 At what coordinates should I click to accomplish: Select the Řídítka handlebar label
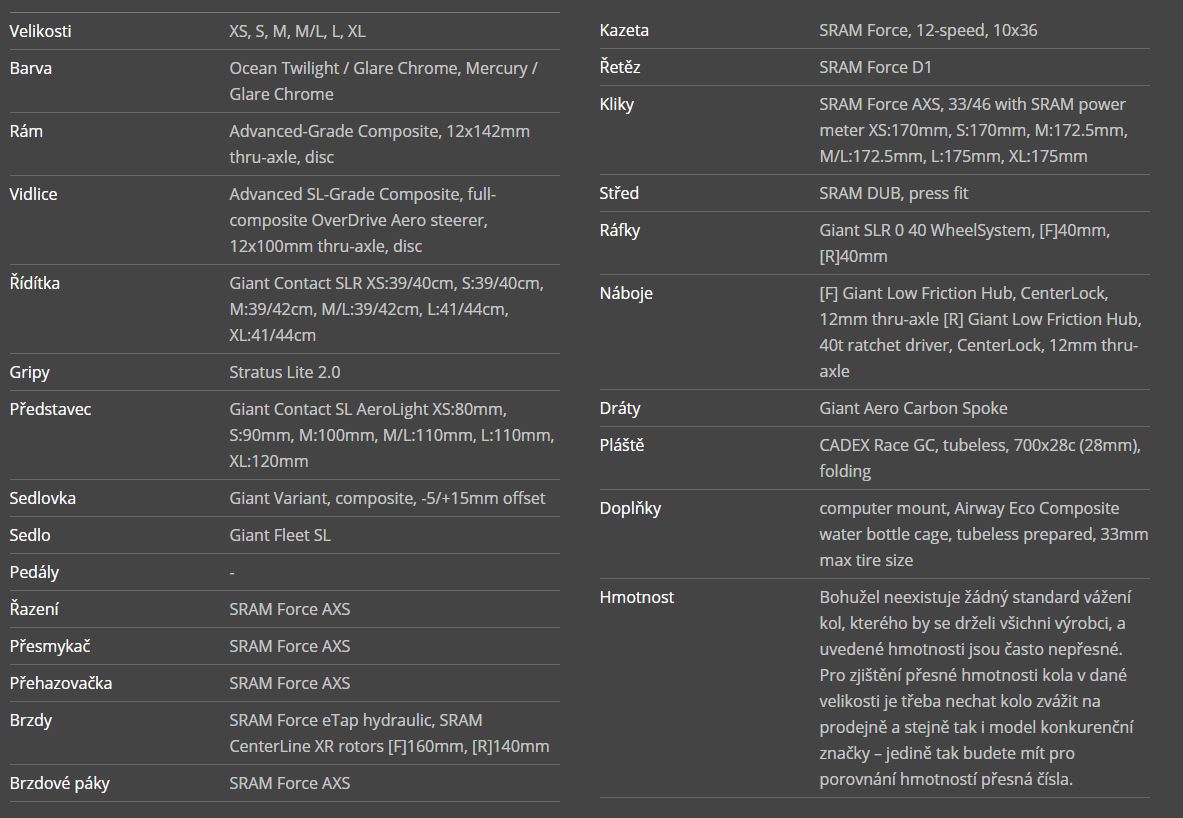pyautogui.click(x=34, y=283)
